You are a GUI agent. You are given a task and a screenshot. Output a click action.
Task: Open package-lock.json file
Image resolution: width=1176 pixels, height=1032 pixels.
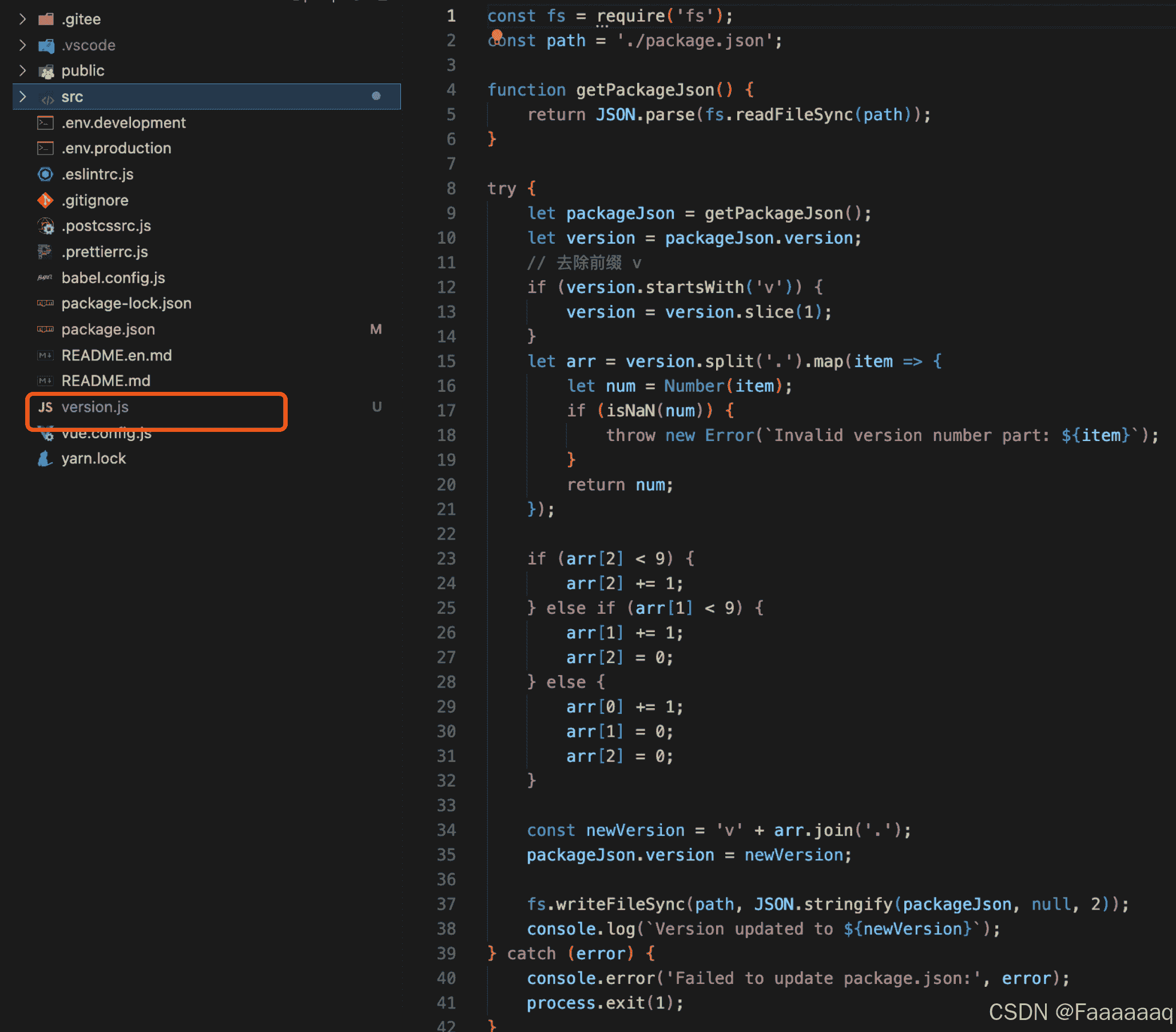pyautogui.click(x=126, y=304)
